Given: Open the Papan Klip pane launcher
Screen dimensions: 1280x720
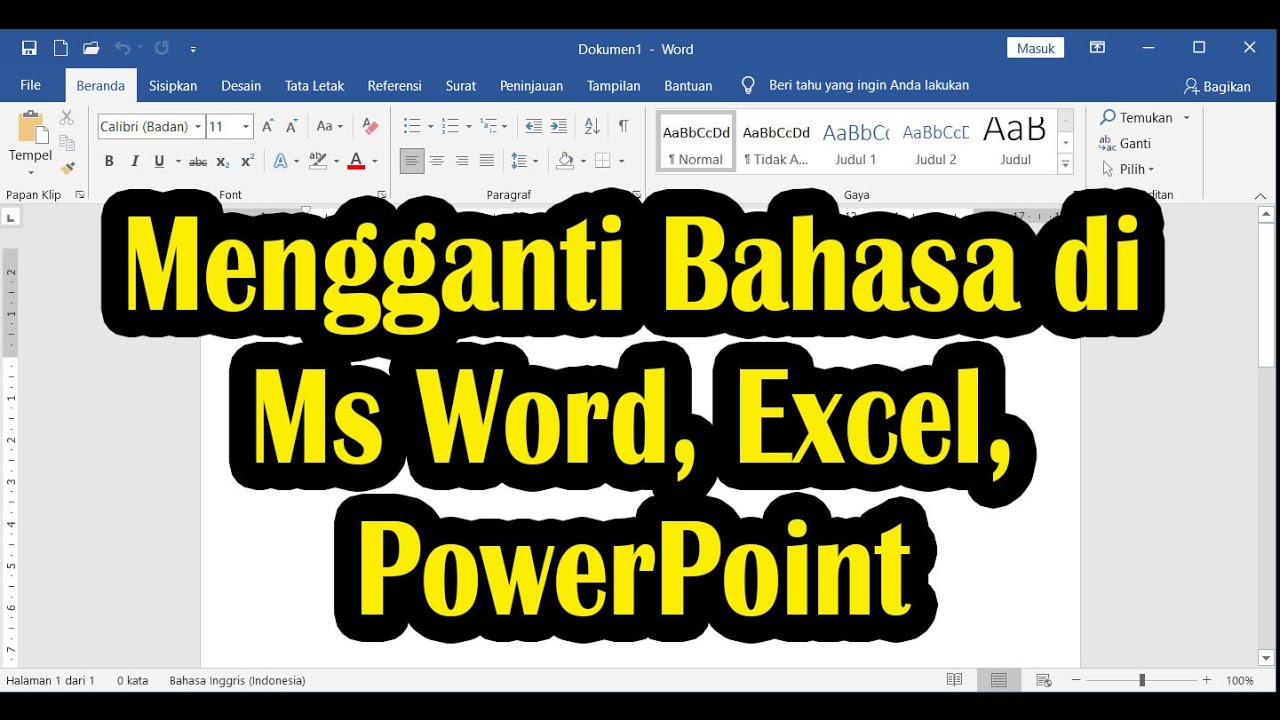Looking at the screenshot, I should point(80,195).
